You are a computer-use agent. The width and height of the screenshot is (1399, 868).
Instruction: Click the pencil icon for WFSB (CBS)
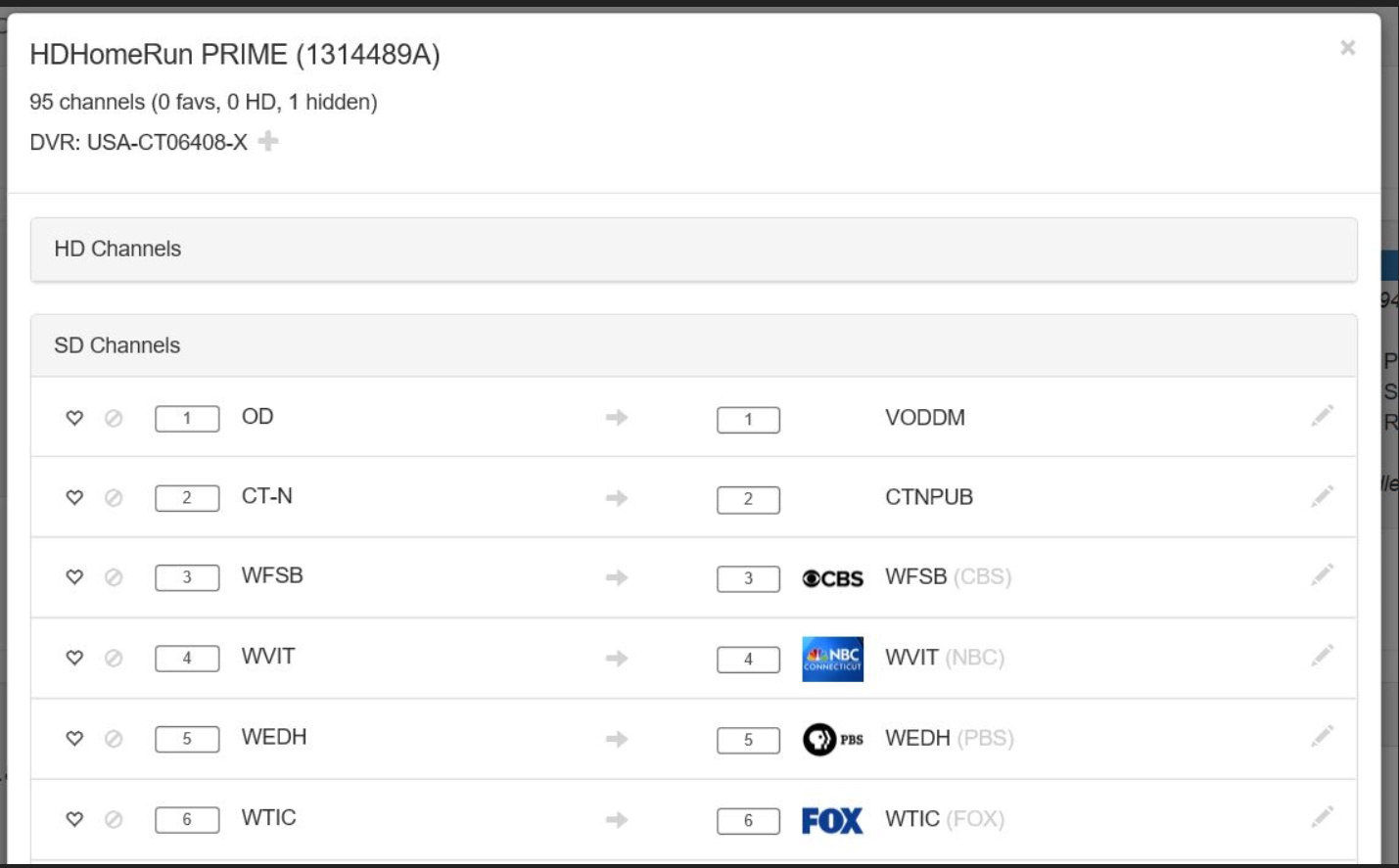pos(1322,575)
